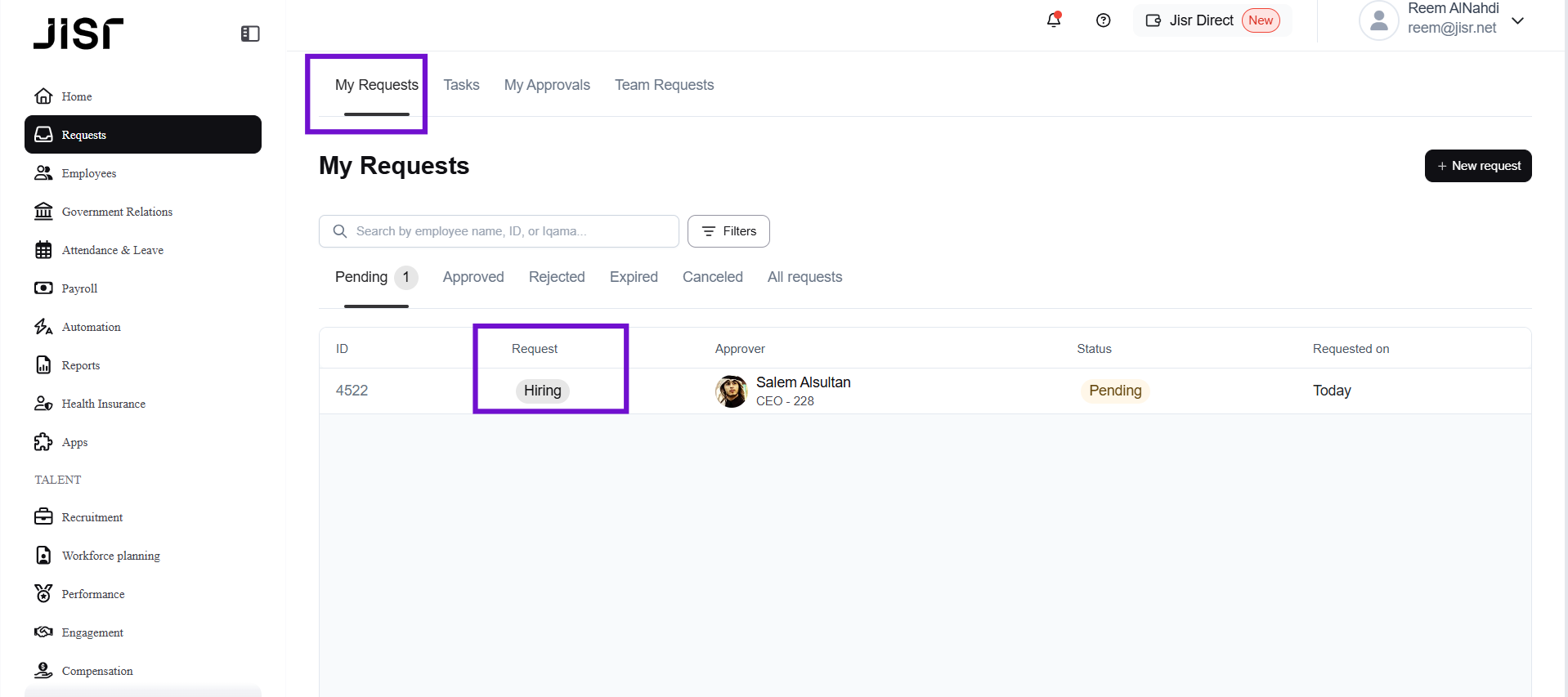The height and width of the screenshot is (697, 1568).
Task: Collapse sidebar using the panel toggle icon
Action: 250,34
